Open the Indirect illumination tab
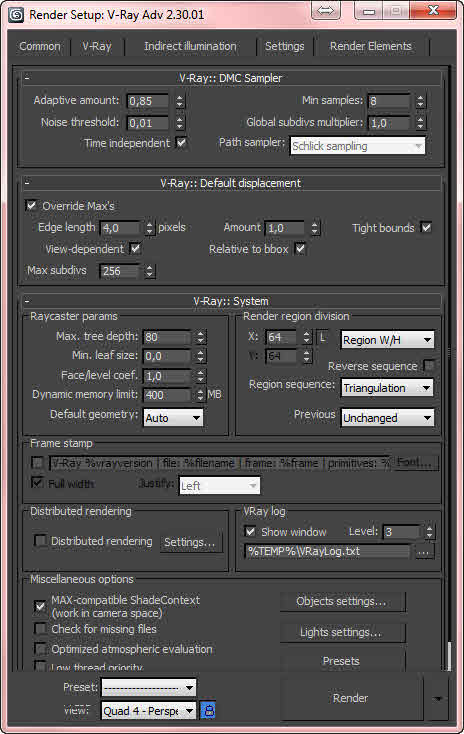 click(x=190, y=46)
